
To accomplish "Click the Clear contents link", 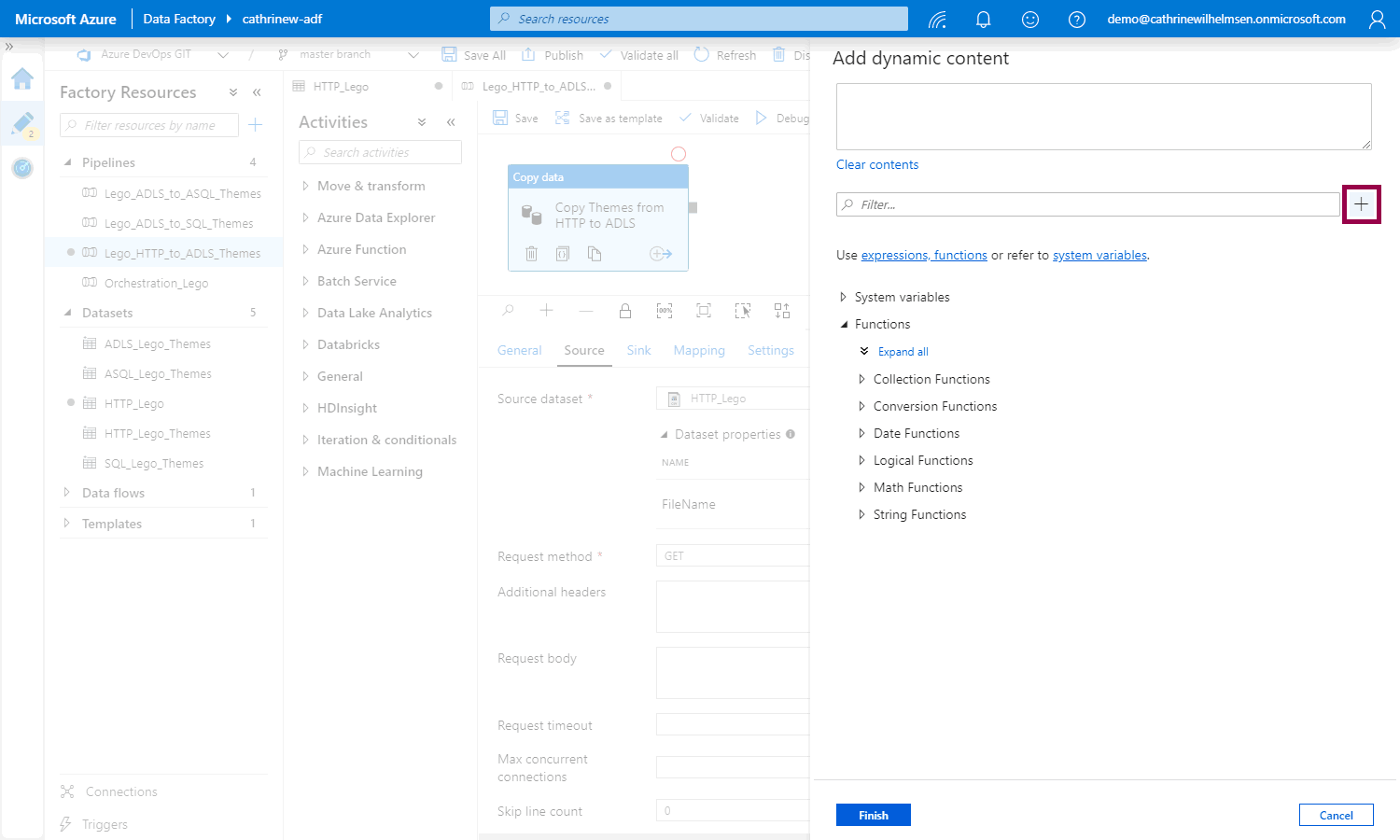I will pyautogui.click(x=876, y=164).
